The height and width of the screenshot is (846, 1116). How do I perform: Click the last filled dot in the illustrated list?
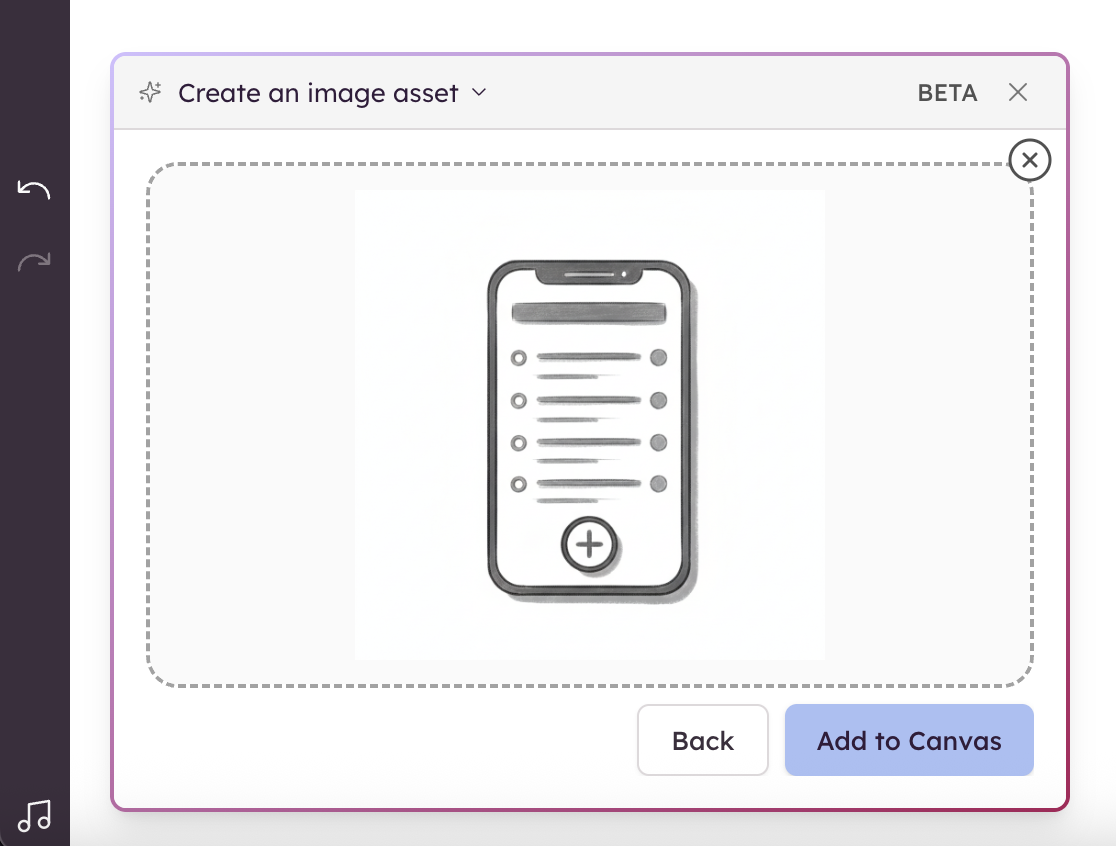pyautogui.click(x=658, y=484)
